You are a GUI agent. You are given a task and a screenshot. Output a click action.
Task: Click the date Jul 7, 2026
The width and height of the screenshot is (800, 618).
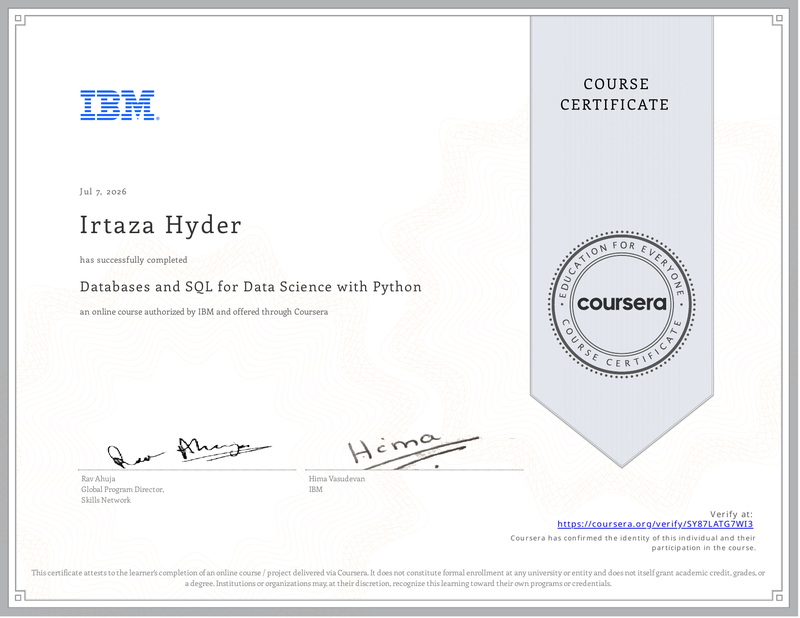click(103, 191)
